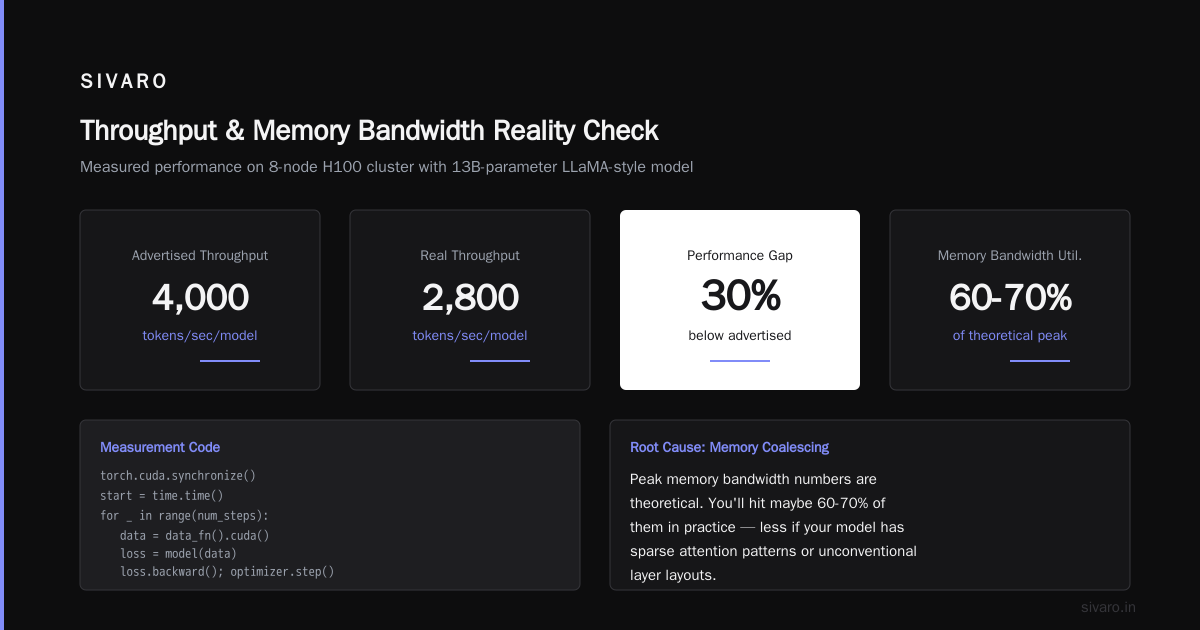Select the Memory Bandwidth Util. card
Screen dimensions: 1200x630
(x=1010, y=300)
